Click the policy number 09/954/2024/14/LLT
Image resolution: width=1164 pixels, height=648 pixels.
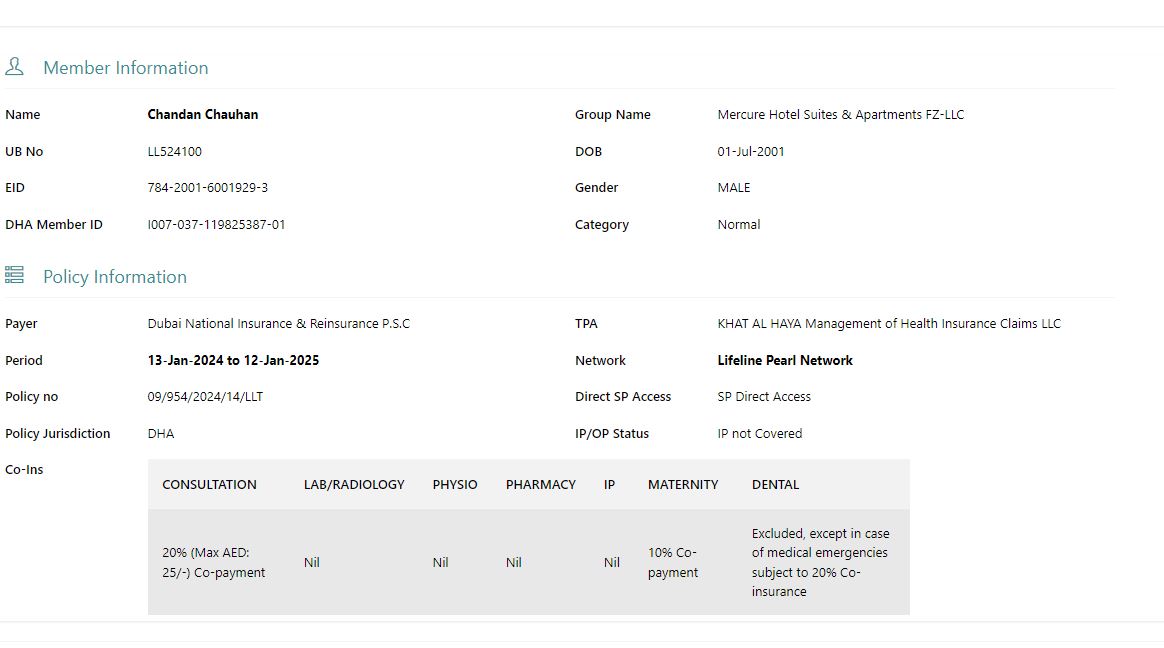(205, 397)
